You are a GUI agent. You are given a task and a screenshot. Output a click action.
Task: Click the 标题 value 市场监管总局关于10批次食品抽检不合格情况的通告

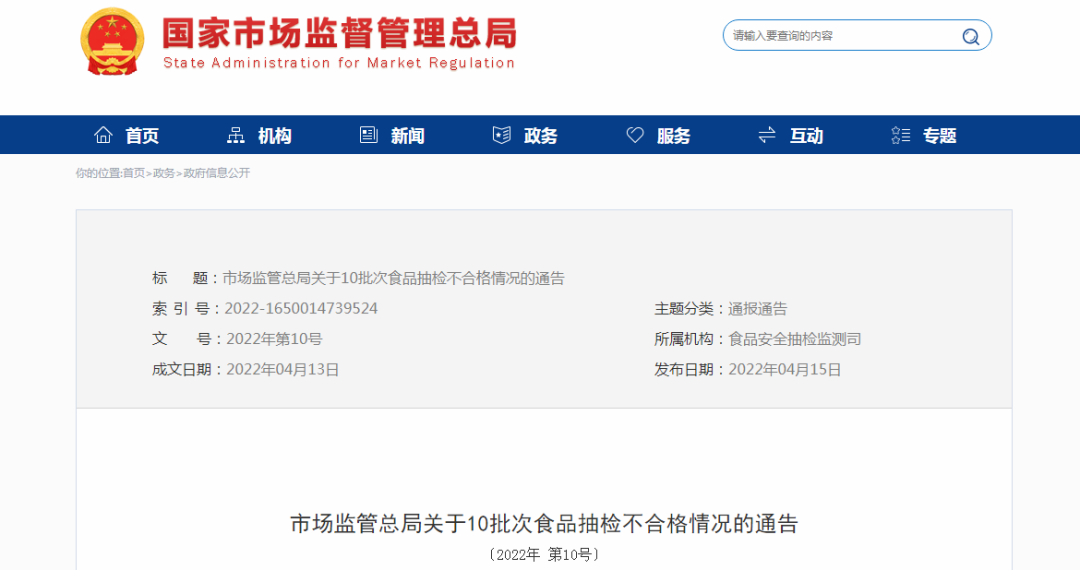[x=393, y=278]
